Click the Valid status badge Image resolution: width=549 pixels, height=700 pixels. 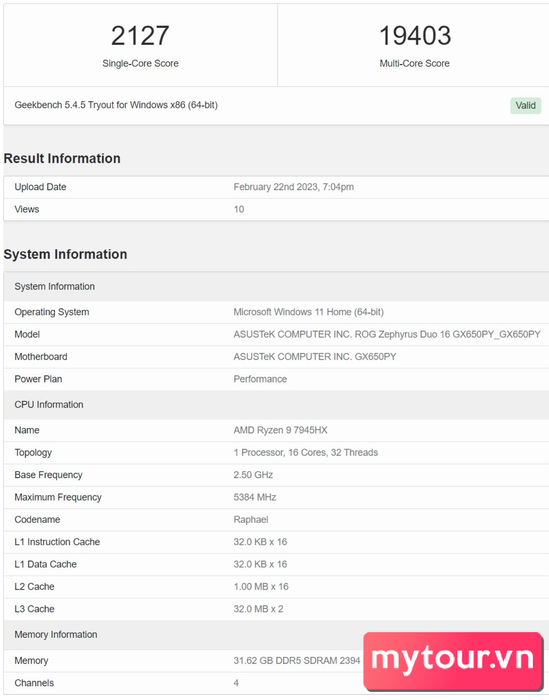(525, 105)
